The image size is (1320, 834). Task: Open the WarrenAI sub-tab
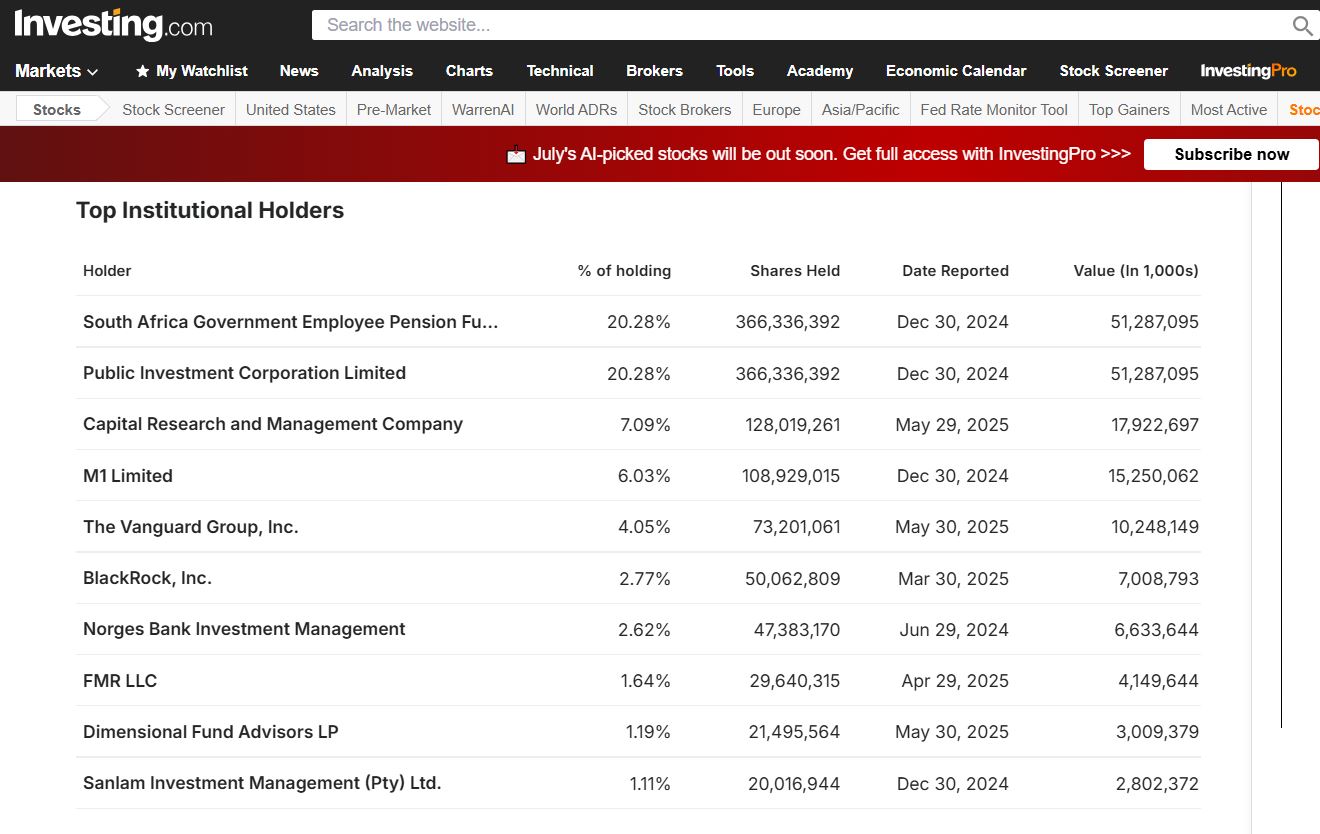(x=483, y=110)
